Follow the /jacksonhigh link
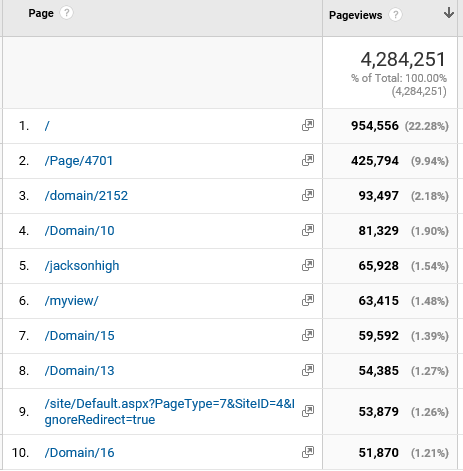Image resolution: width=463 pixels, height=471 pixels. pyautogui.click(x=82, y=266)
